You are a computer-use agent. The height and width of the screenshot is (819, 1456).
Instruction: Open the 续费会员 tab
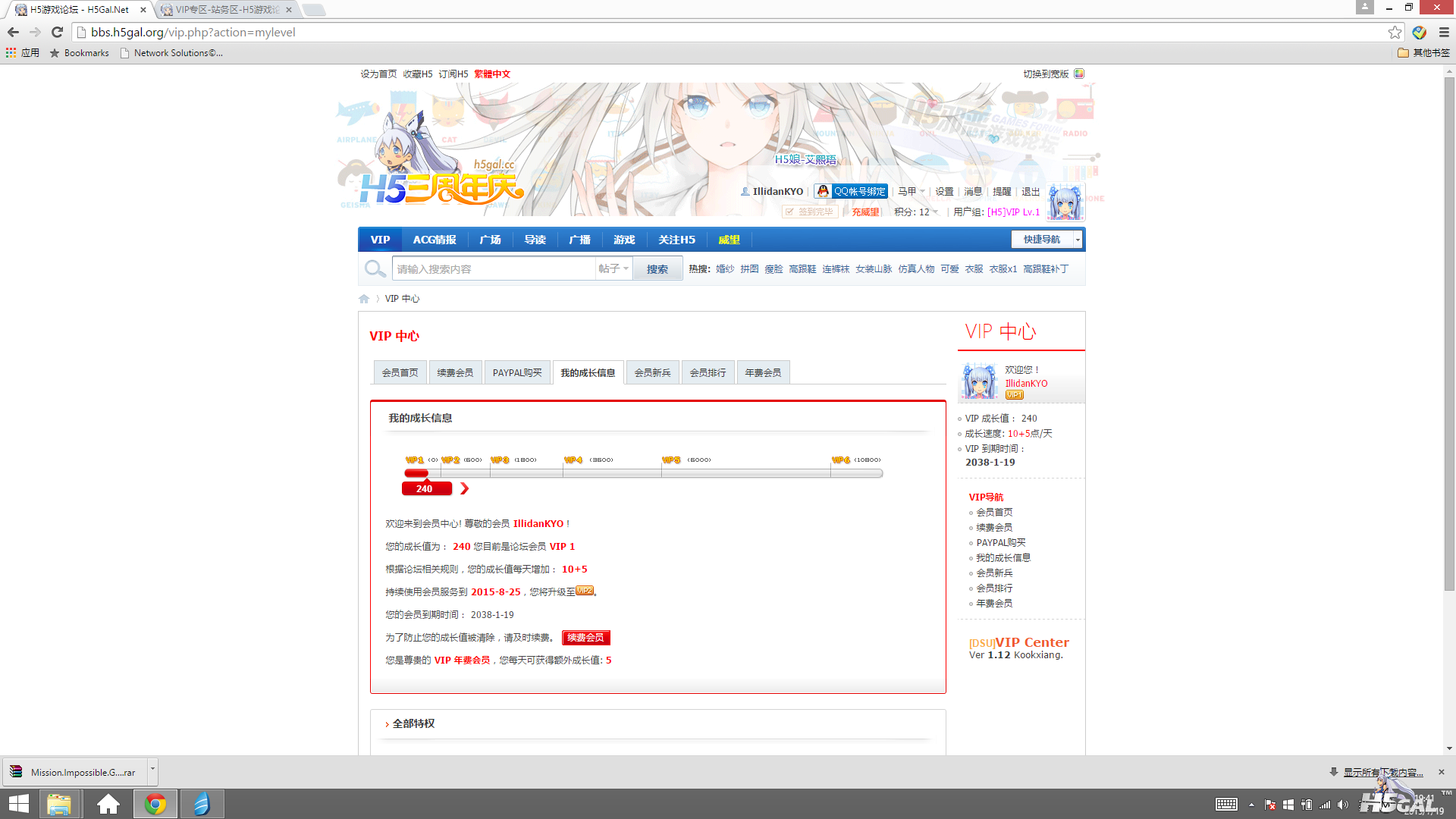pos(455,372)
